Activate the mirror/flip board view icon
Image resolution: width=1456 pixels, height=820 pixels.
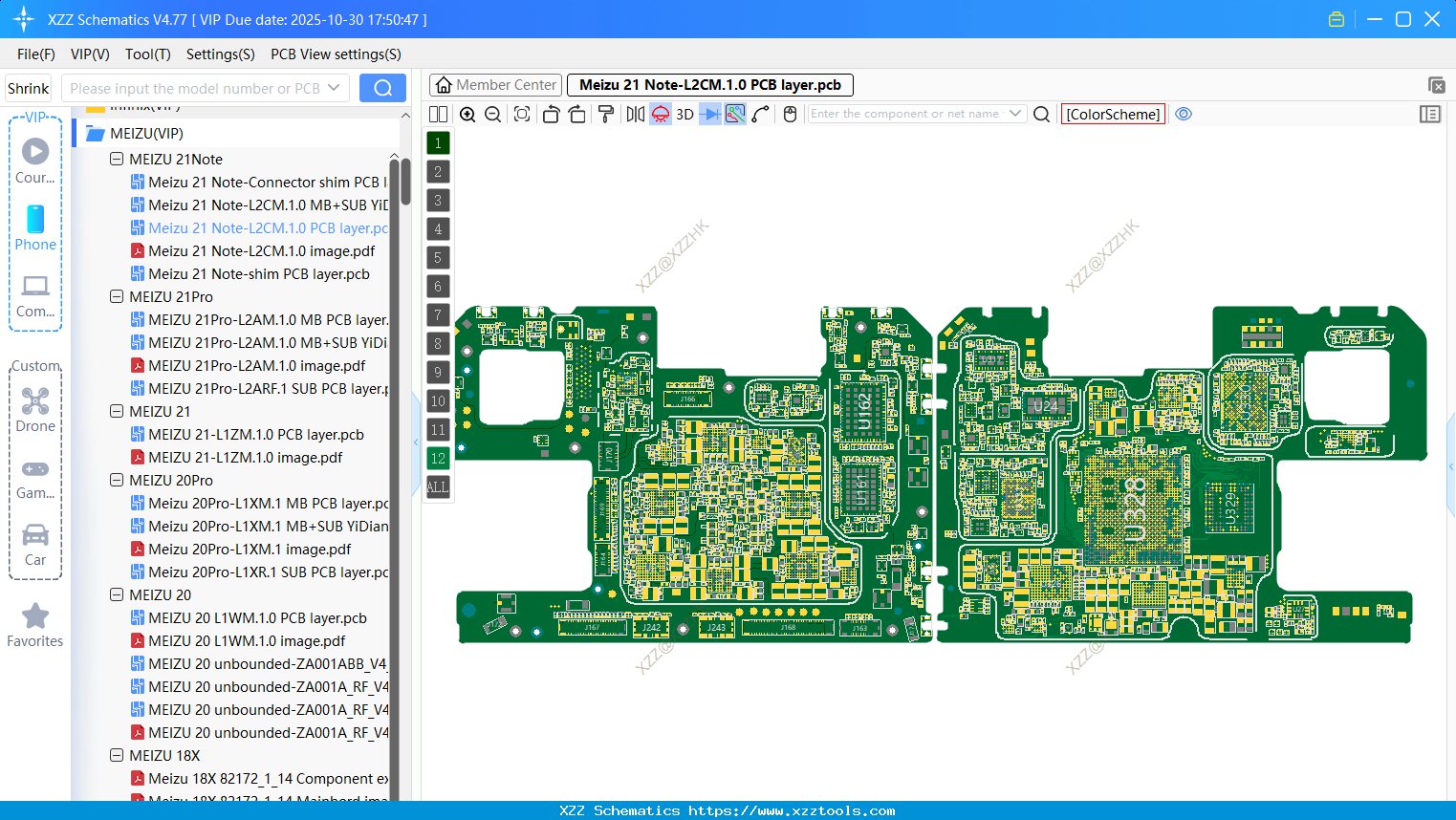click(x=634, y=114)
